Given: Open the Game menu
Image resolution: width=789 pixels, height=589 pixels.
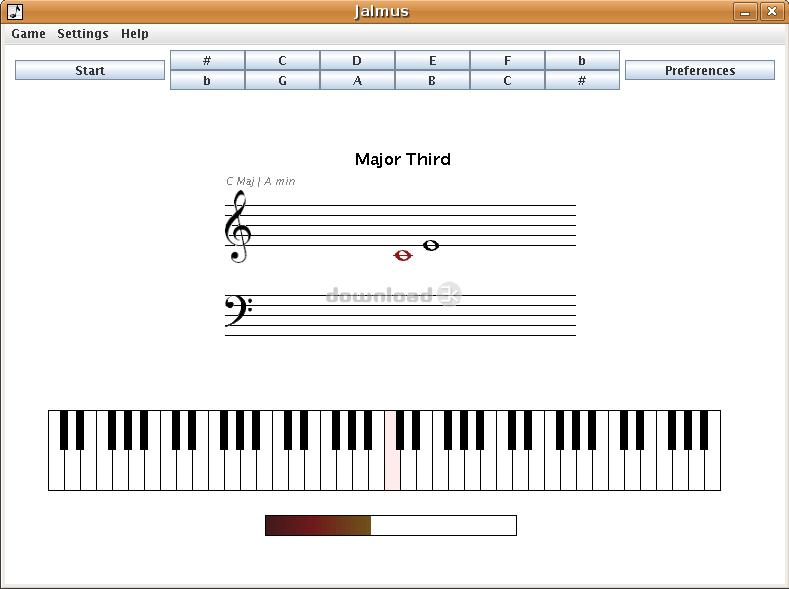Looking at the screenshot, I should (28, 34).
